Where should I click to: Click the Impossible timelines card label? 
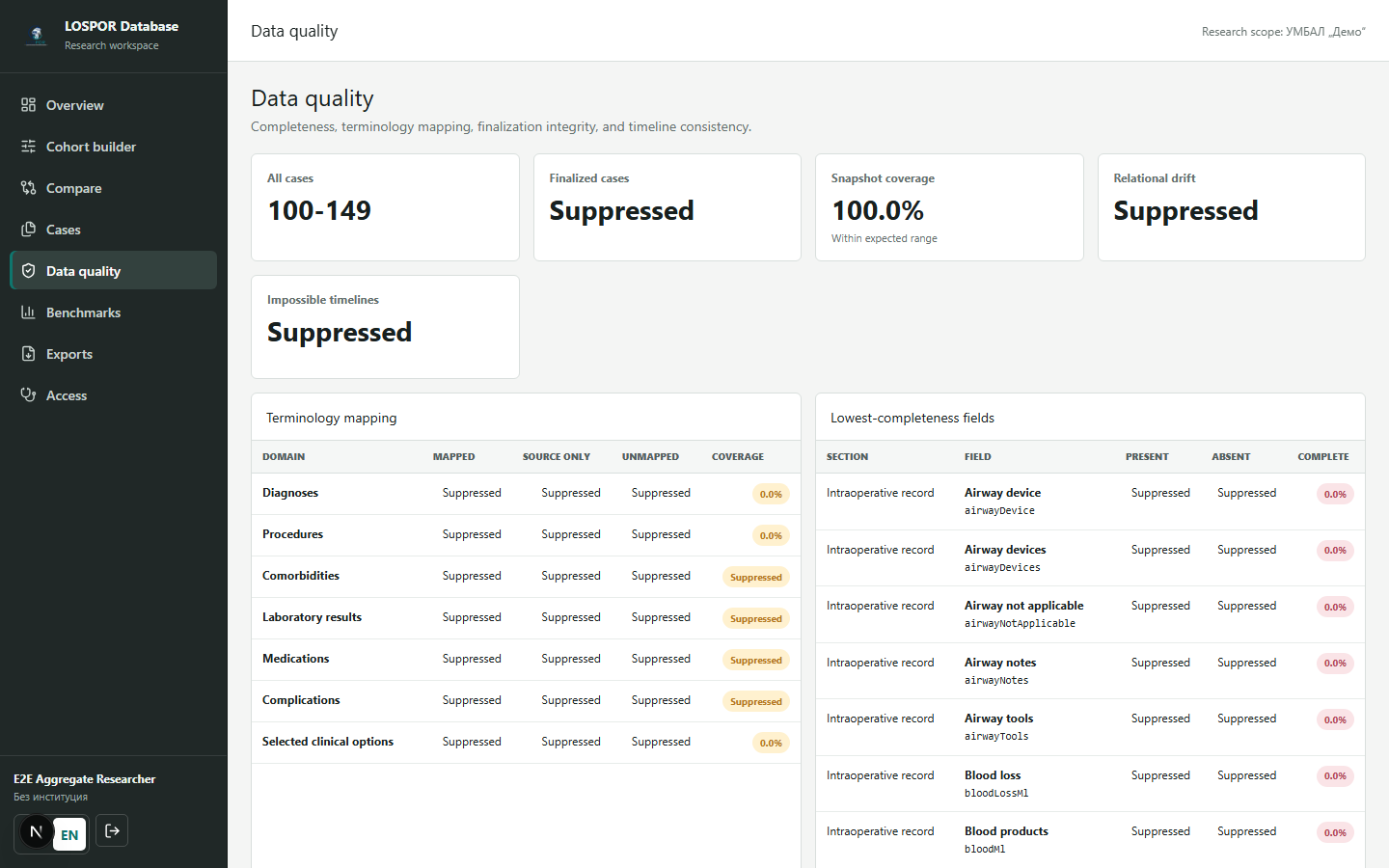point(323,300)
